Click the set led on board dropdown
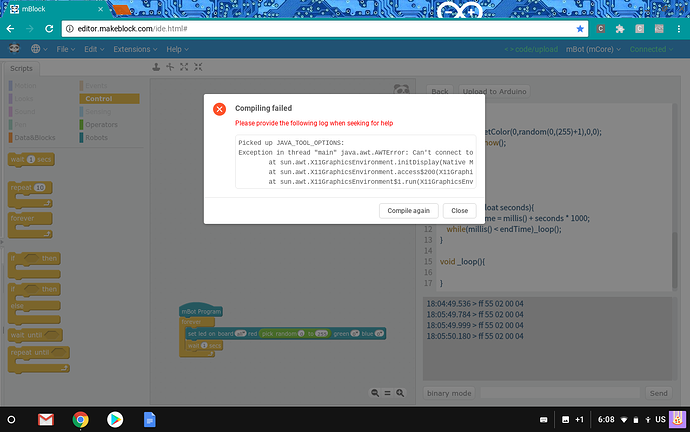The width and height of the screenshot is (690, 432). click(x=240, y=333)
